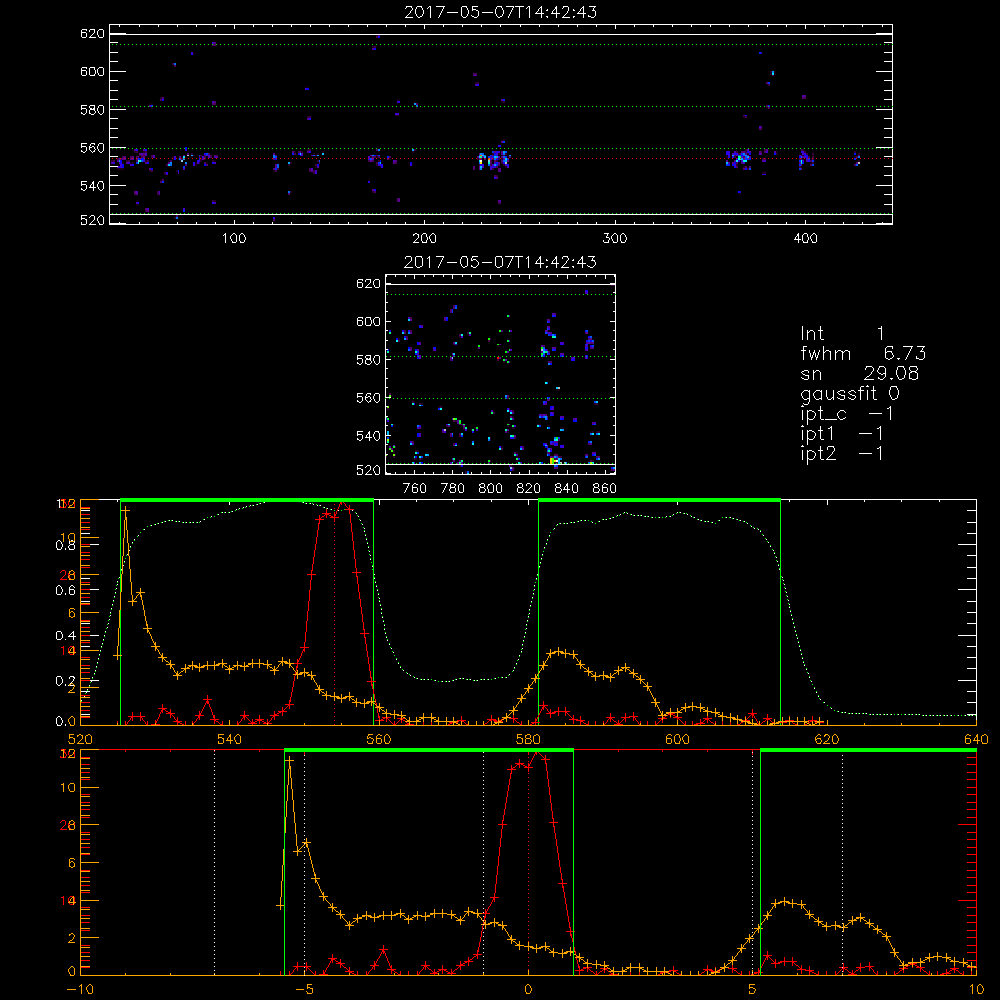This screenshot has width=1000, height=1000.
Task: Click the middle image's 2017-05-07T14:42:43 title
Action: pyautogui.click(x=501, y=262)
